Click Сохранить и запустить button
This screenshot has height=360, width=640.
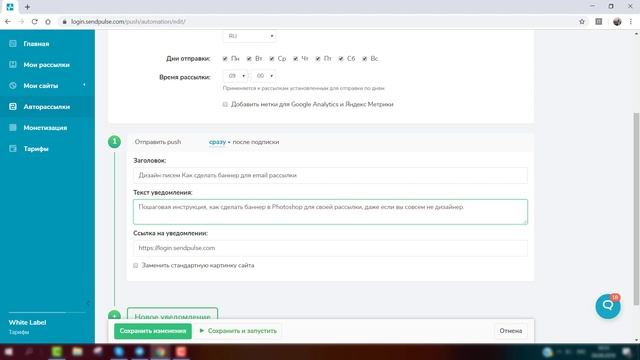238,331
